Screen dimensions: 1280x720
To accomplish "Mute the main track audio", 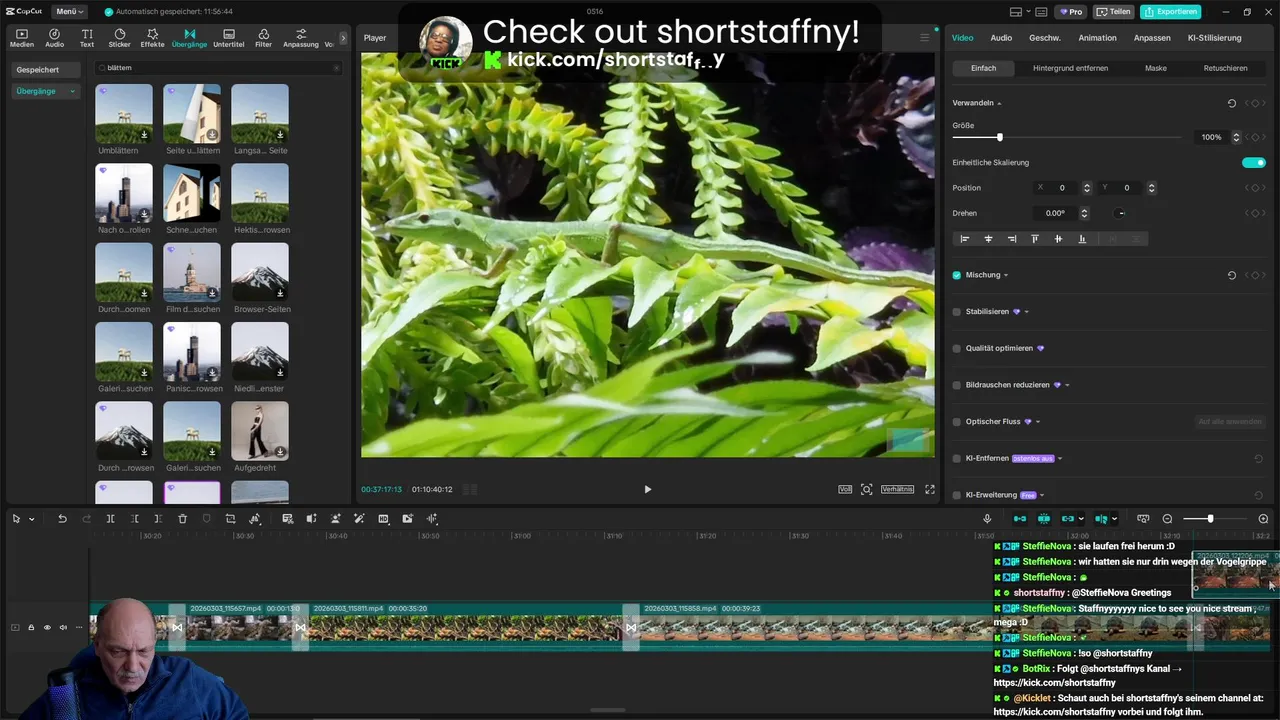I will 63,628.
